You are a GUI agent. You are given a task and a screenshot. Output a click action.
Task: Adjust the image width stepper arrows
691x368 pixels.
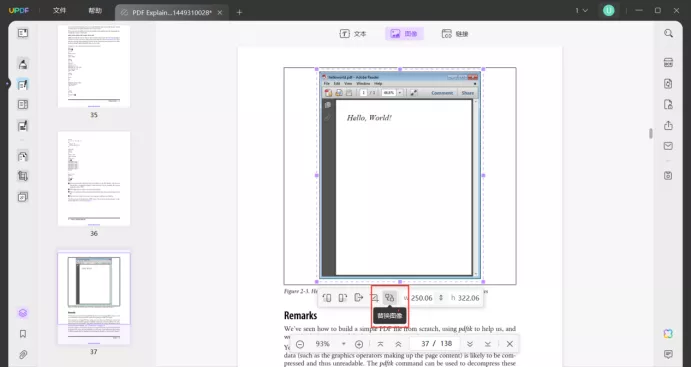click(441, 298)
